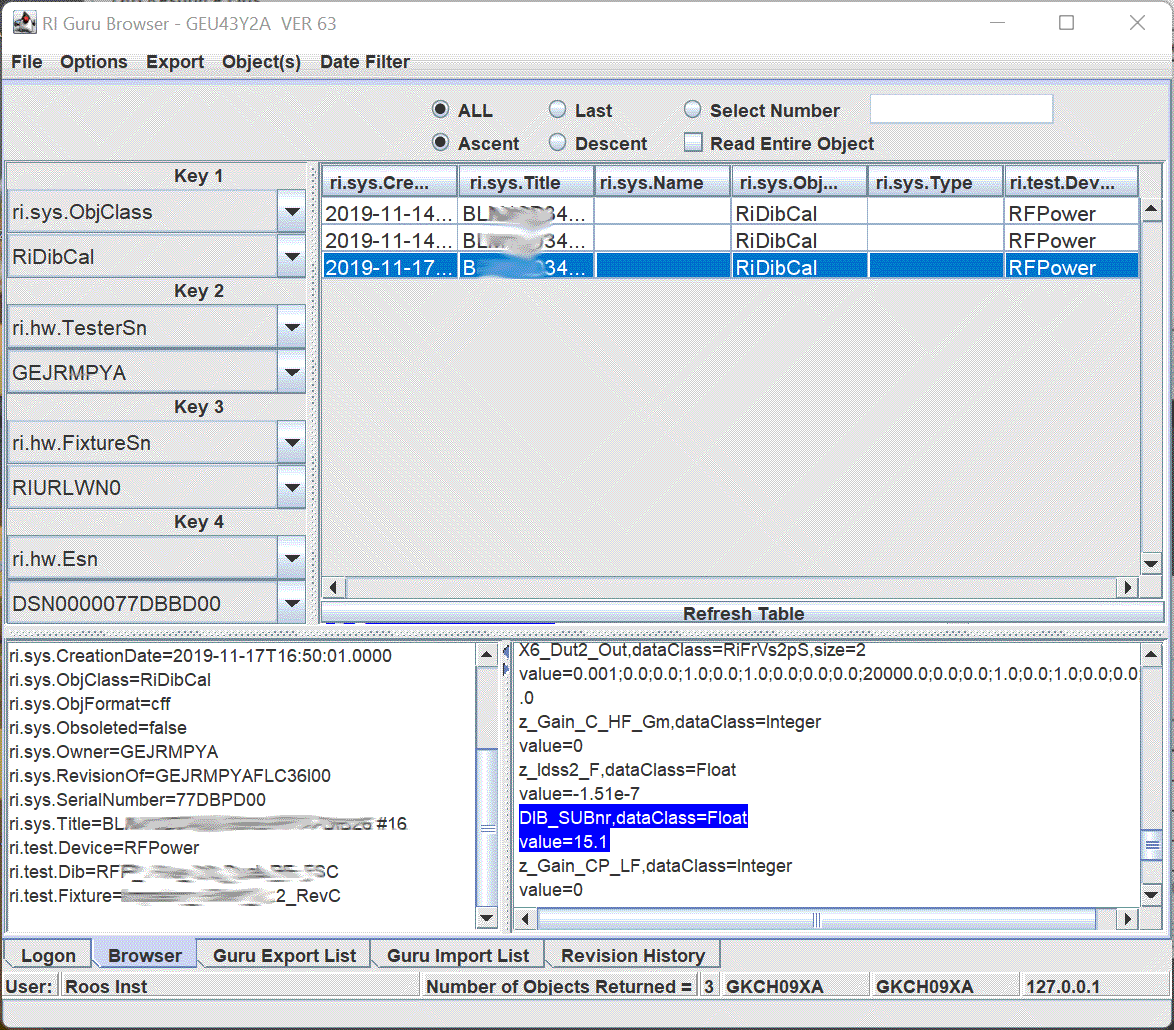Expand the Key 2 ri.hw.TesterSn dropdown
Screen dimensions: 1174x1030
(x=291, y=327)
